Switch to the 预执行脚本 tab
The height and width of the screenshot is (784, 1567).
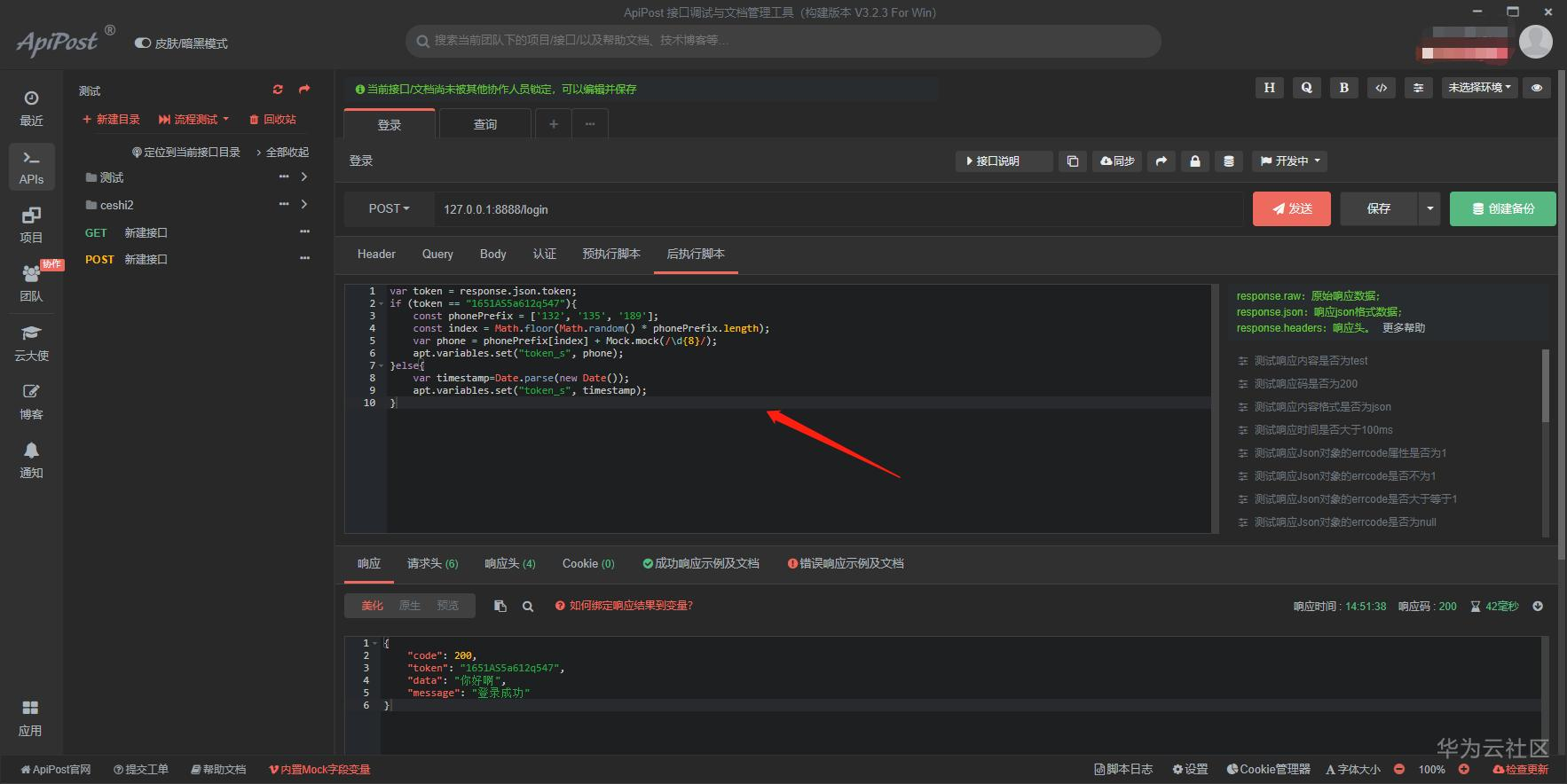611,255
